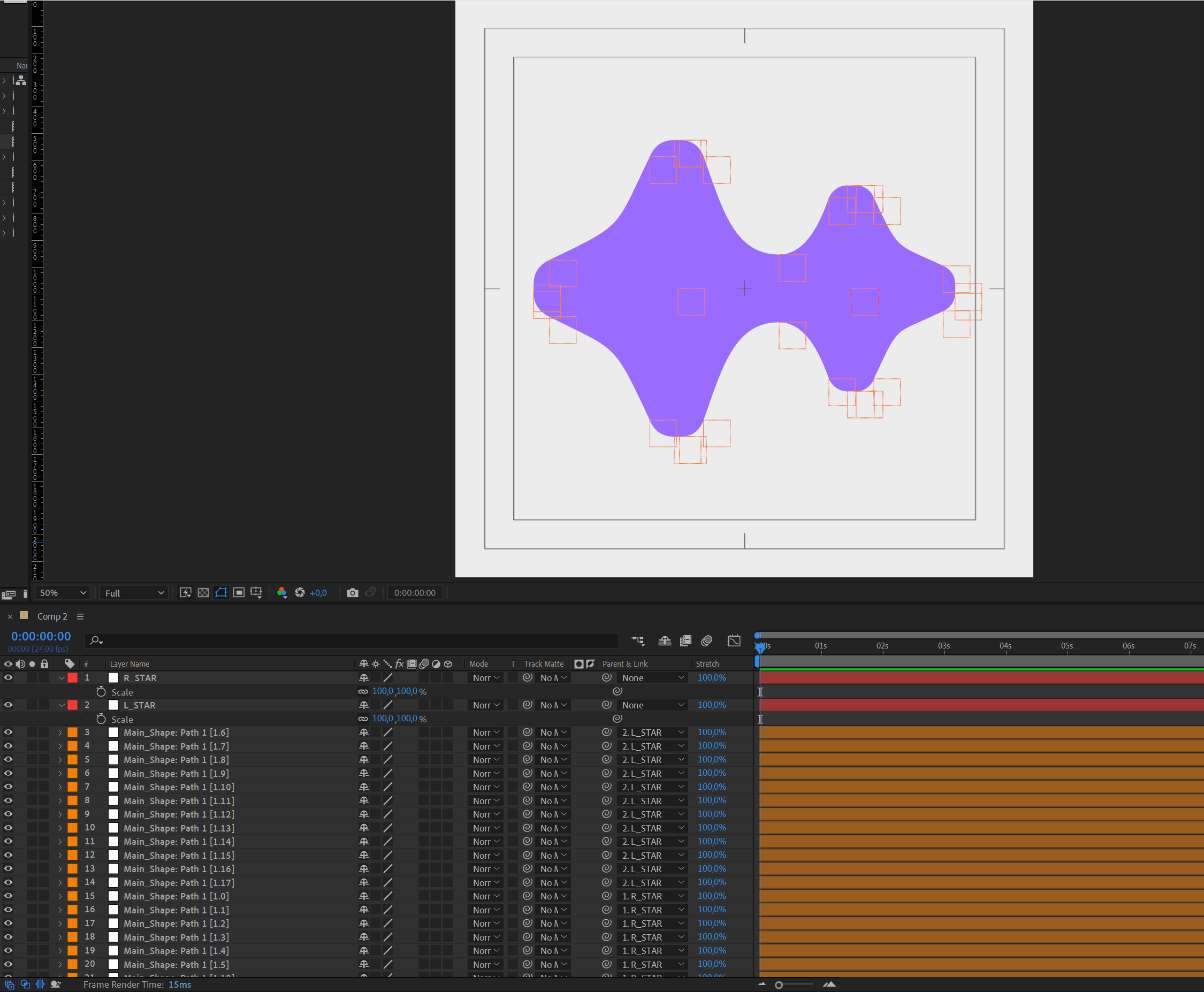The width and height of the screenshot is (1204, 992).
Task: Open the Graph Editor
Action: click(734, 640)
